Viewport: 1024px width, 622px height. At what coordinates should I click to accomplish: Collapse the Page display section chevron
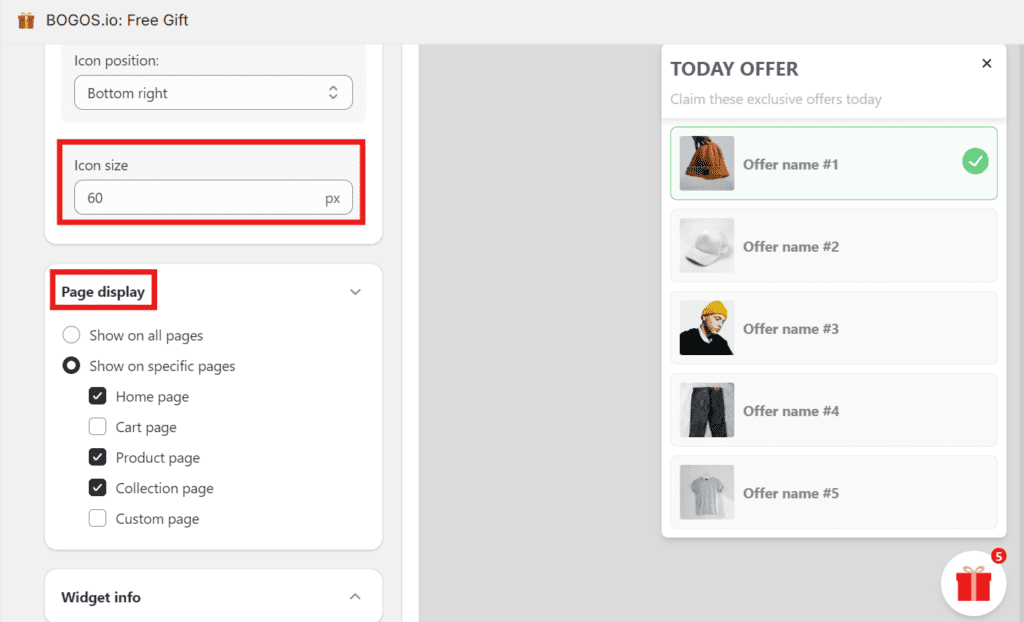(355, 292)
